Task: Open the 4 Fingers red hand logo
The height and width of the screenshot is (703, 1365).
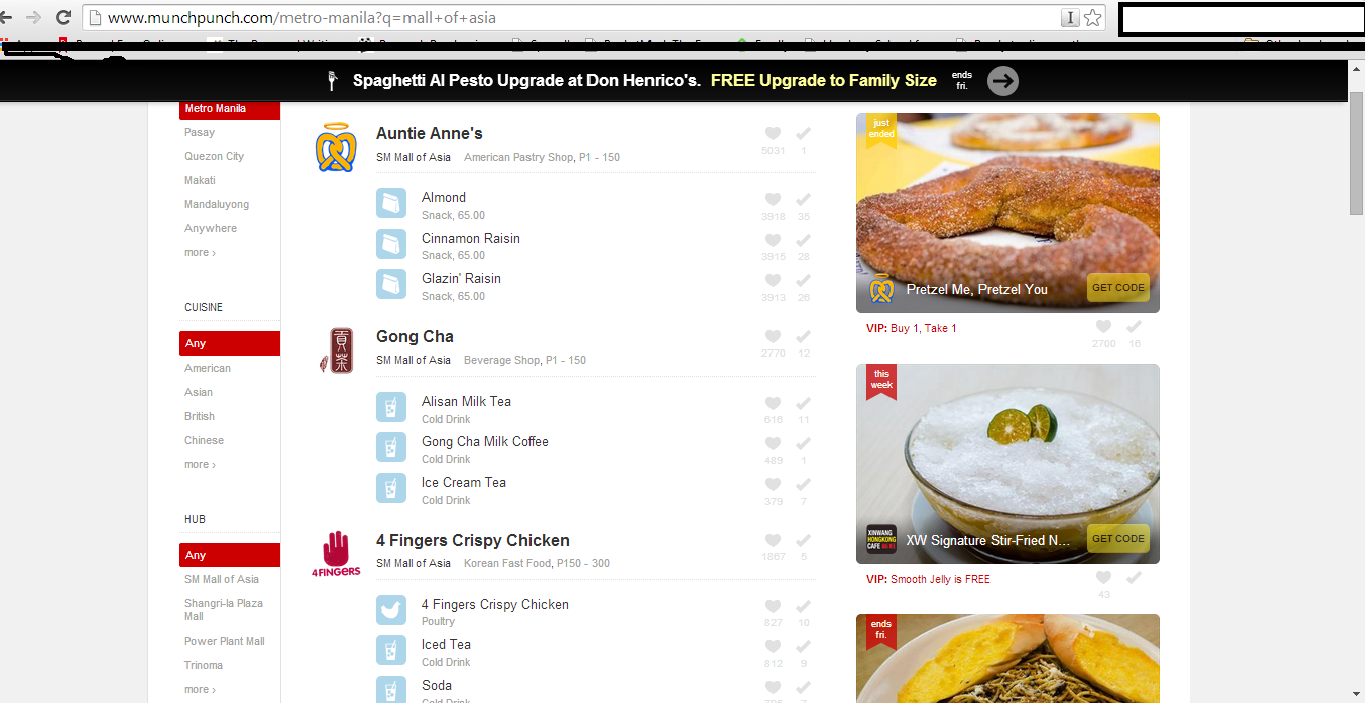Action: point(336,554)
